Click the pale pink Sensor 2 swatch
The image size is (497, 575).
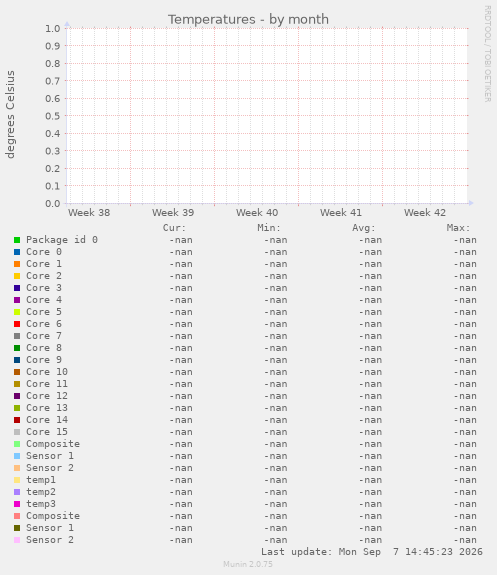(x=17, y=540)
